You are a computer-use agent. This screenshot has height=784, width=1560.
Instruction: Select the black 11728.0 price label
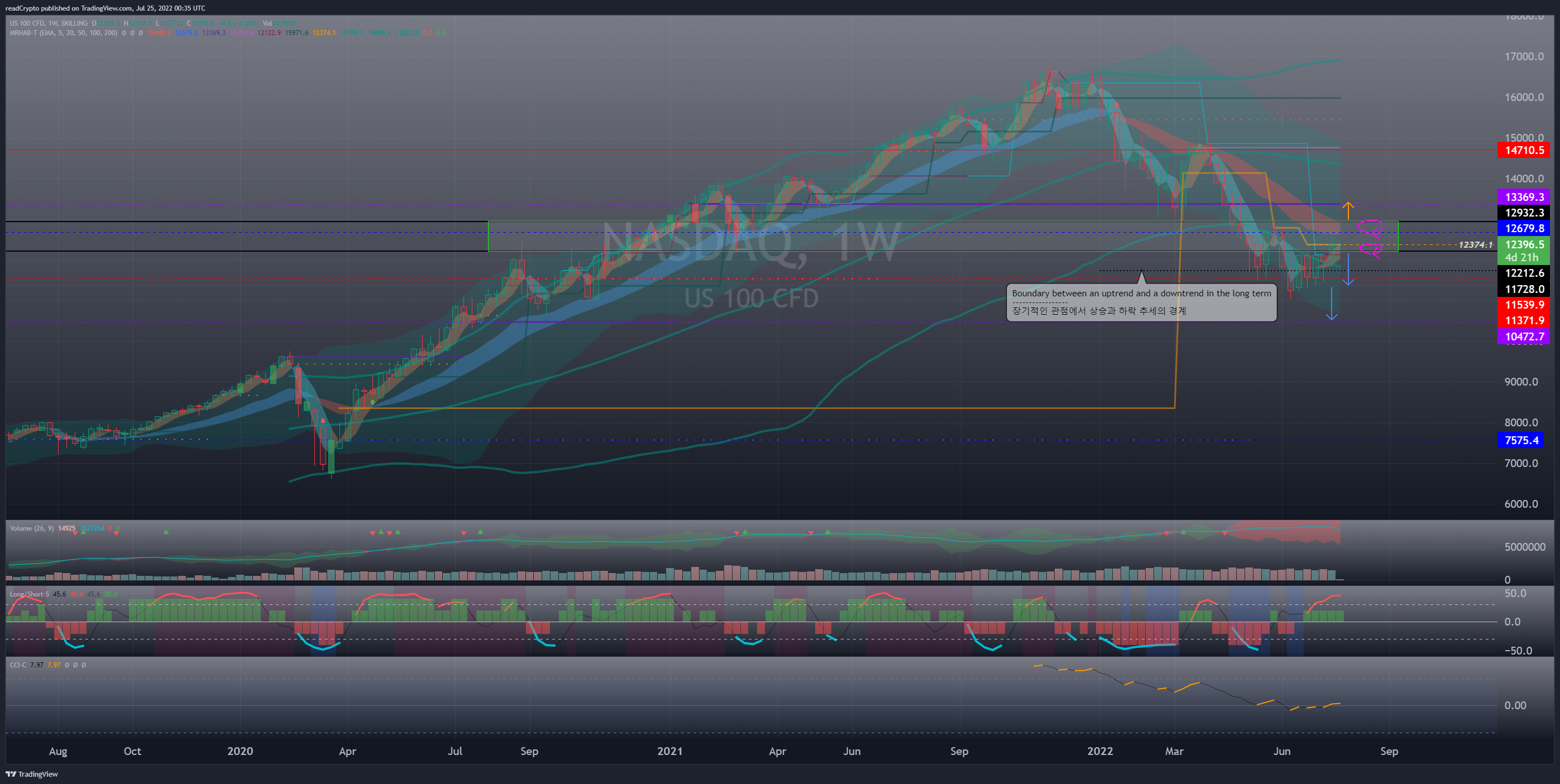point(1524,290)
